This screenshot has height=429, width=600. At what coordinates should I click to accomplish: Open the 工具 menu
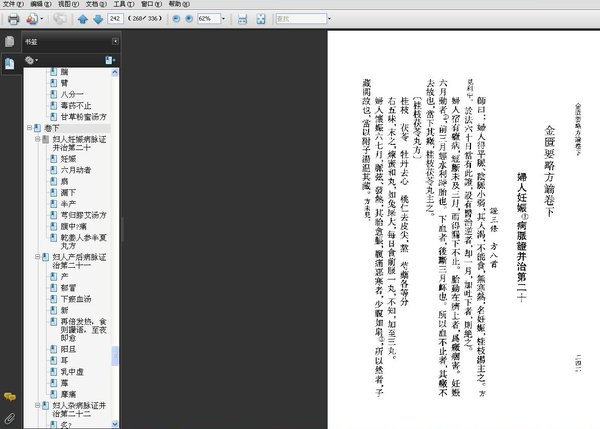tap(124, 4)
